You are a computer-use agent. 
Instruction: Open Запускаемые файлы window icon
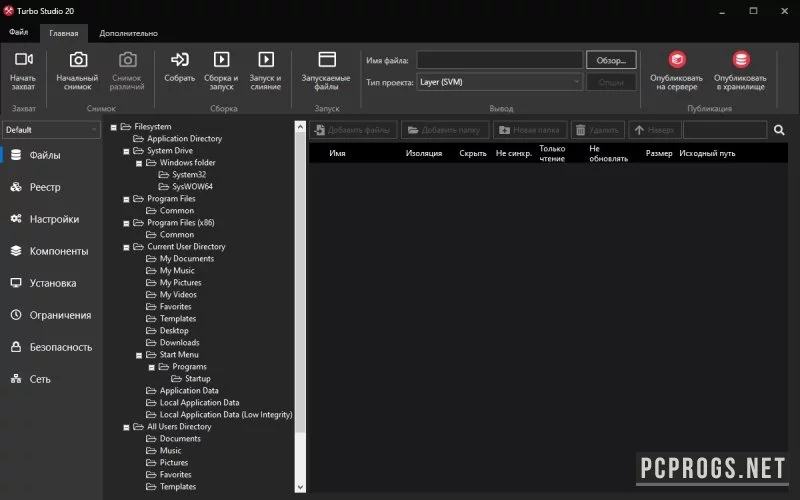327,60
